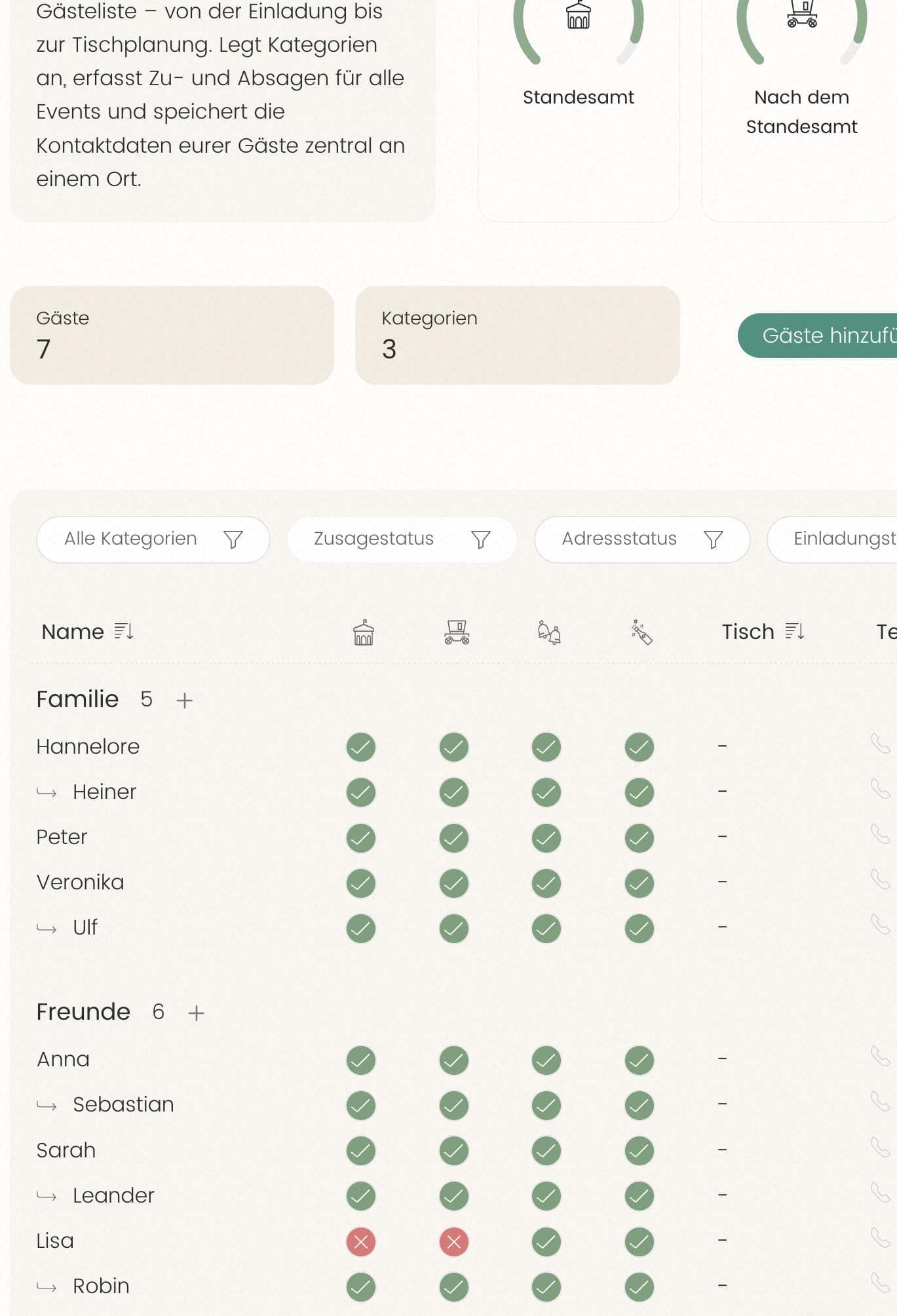The width and height of the screenshot is (897, 1316).
Task: Open companion Ulf
Action: pyautogui.click(x=85, y=927)
